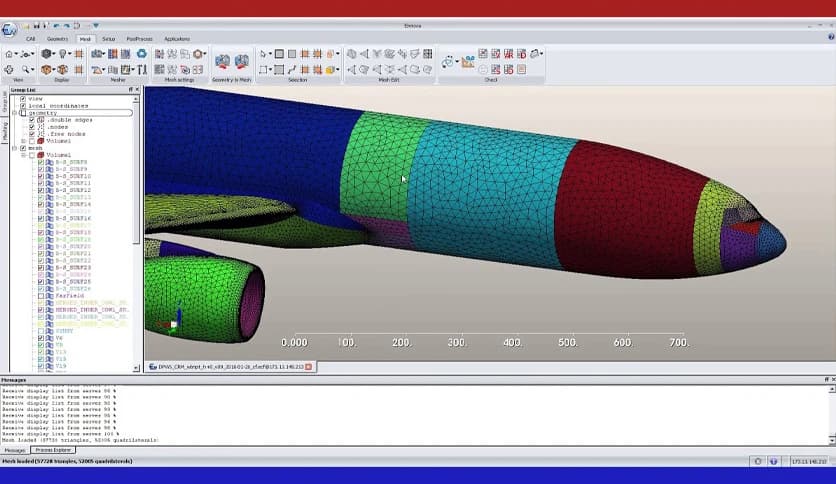This screenshot has height=484, width=836.
Task: Click the second large Geometry to Mesh icon
Action: tap(242, 62)
